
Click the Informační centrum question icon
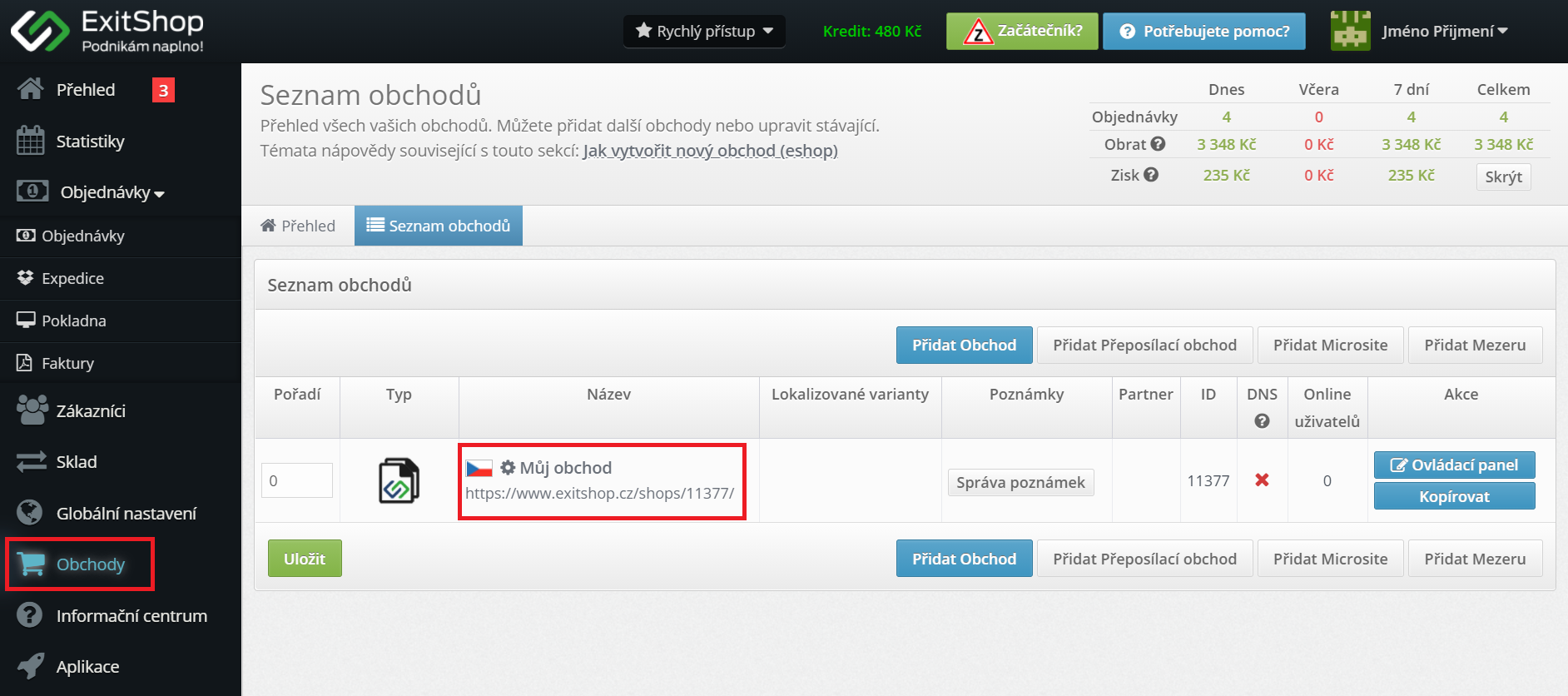point(30,615)
